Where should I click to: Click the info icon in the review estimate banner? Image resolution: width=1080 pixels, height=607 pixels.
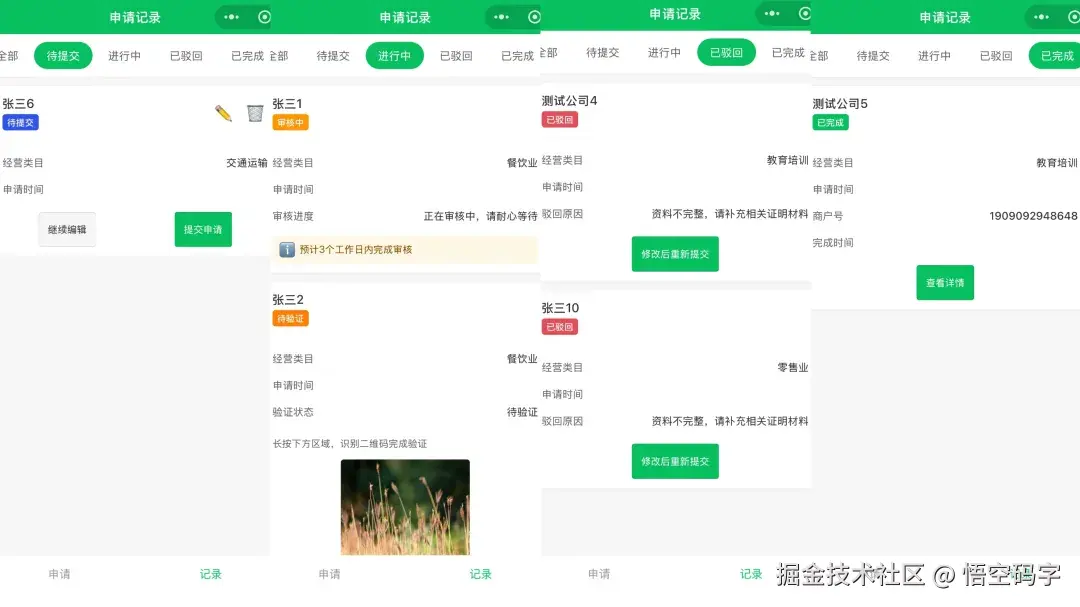click(287, 249)
